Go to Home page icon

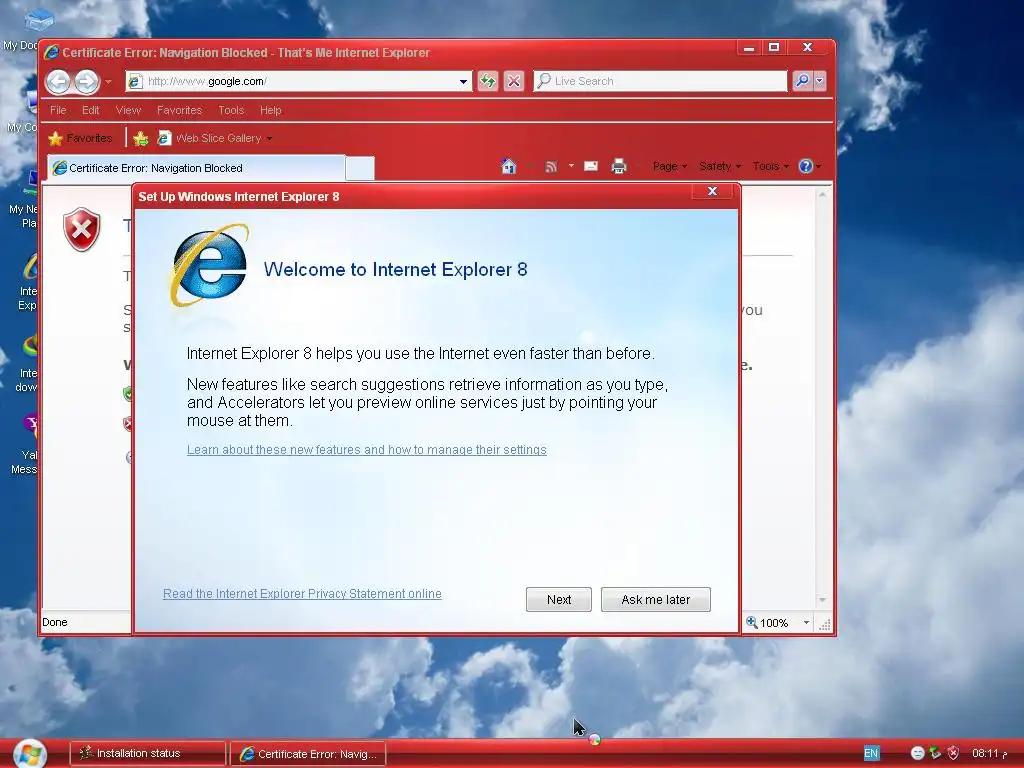509,167
